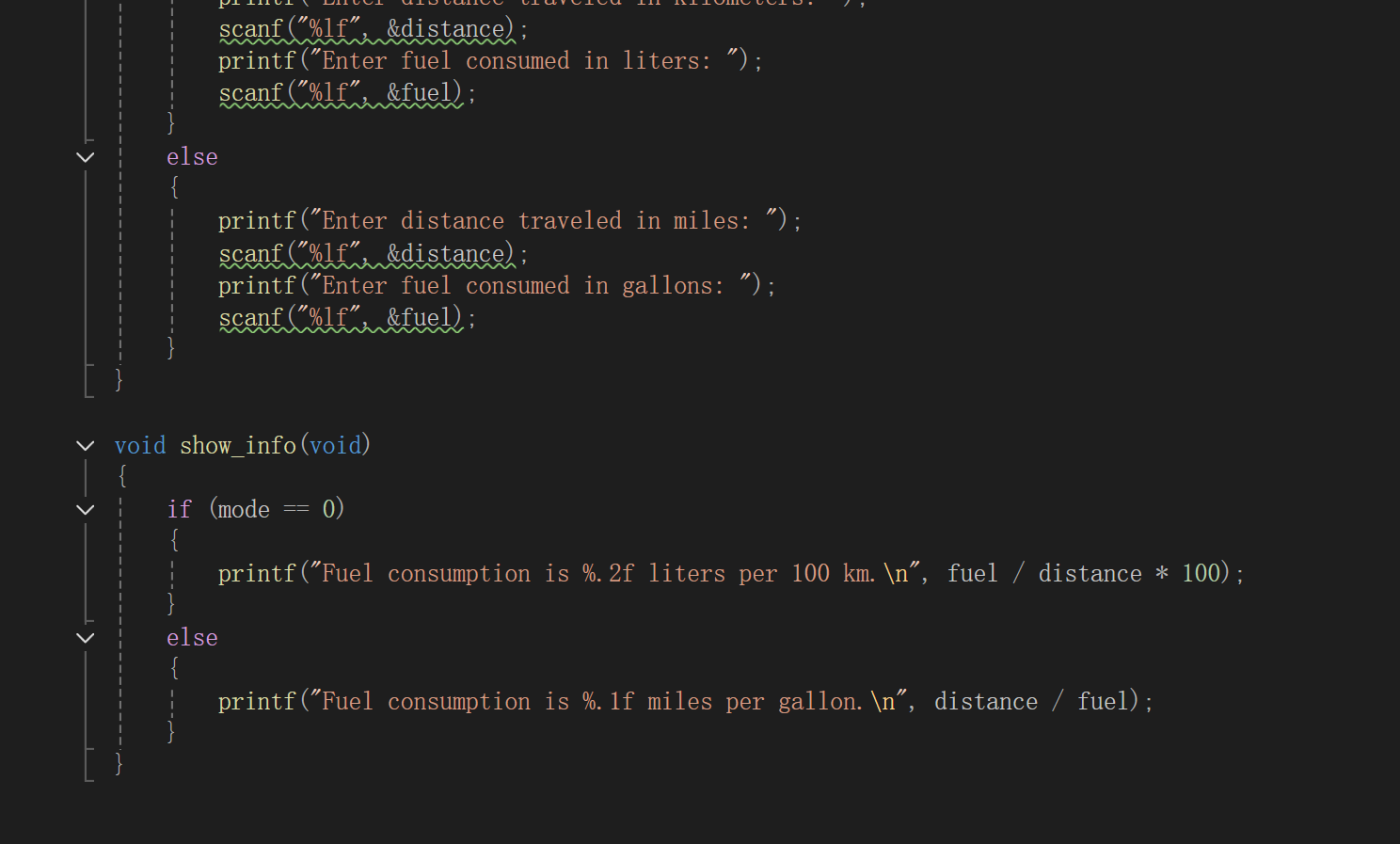The height and width of the screenshot is (844, 1400).
Task: Collapse the if (mode == 0) block
Action: pos(86,509)
